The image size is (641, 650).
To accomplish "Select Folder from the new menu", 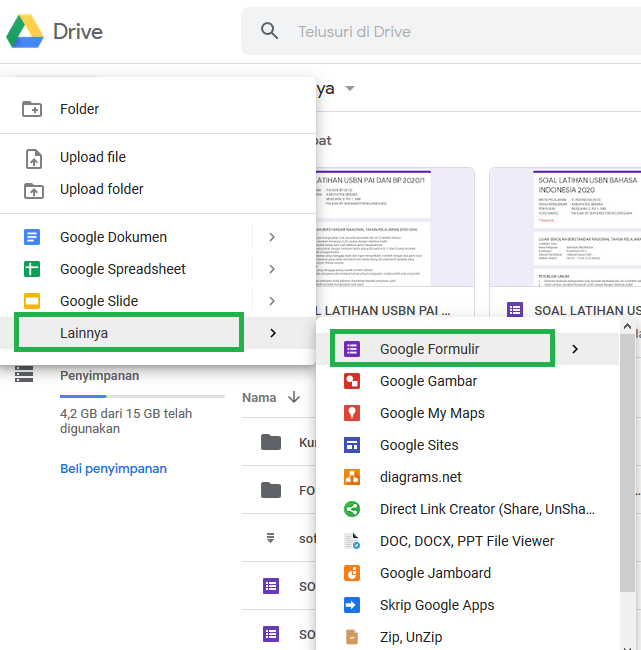I will [x=158, y=109].
